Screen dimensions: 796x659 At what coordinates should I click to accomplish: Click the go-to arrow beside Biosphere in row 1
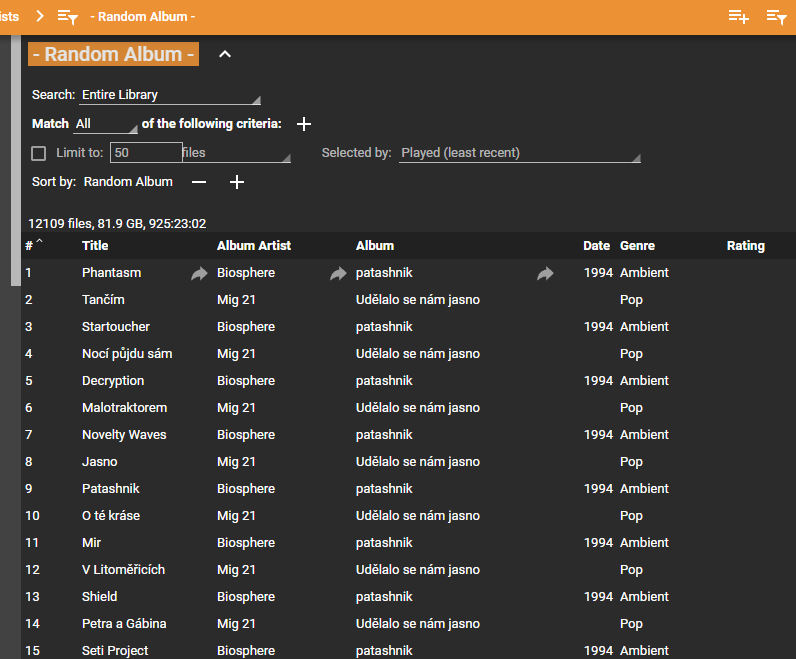click(x=338, y=273)
